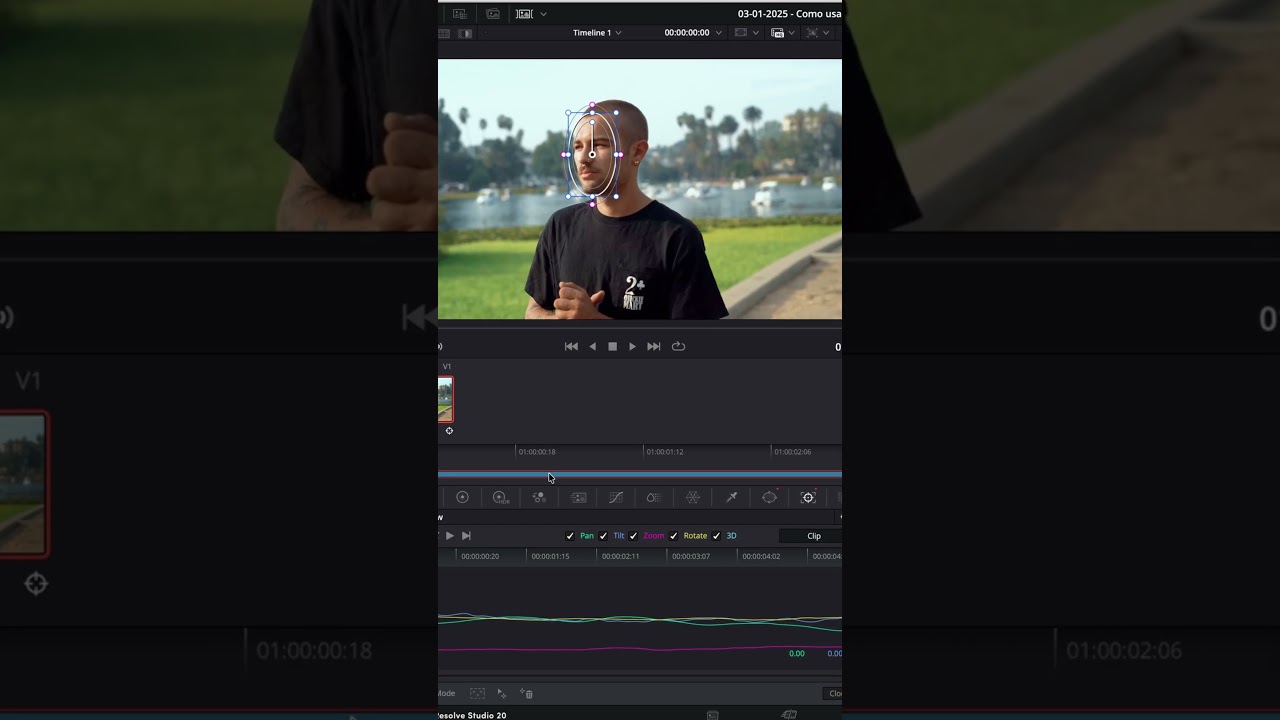This screenshot has height=720, width=1280.
Task: Play the viewer forward
Action: pyautogui.click(x=632, y=346)
